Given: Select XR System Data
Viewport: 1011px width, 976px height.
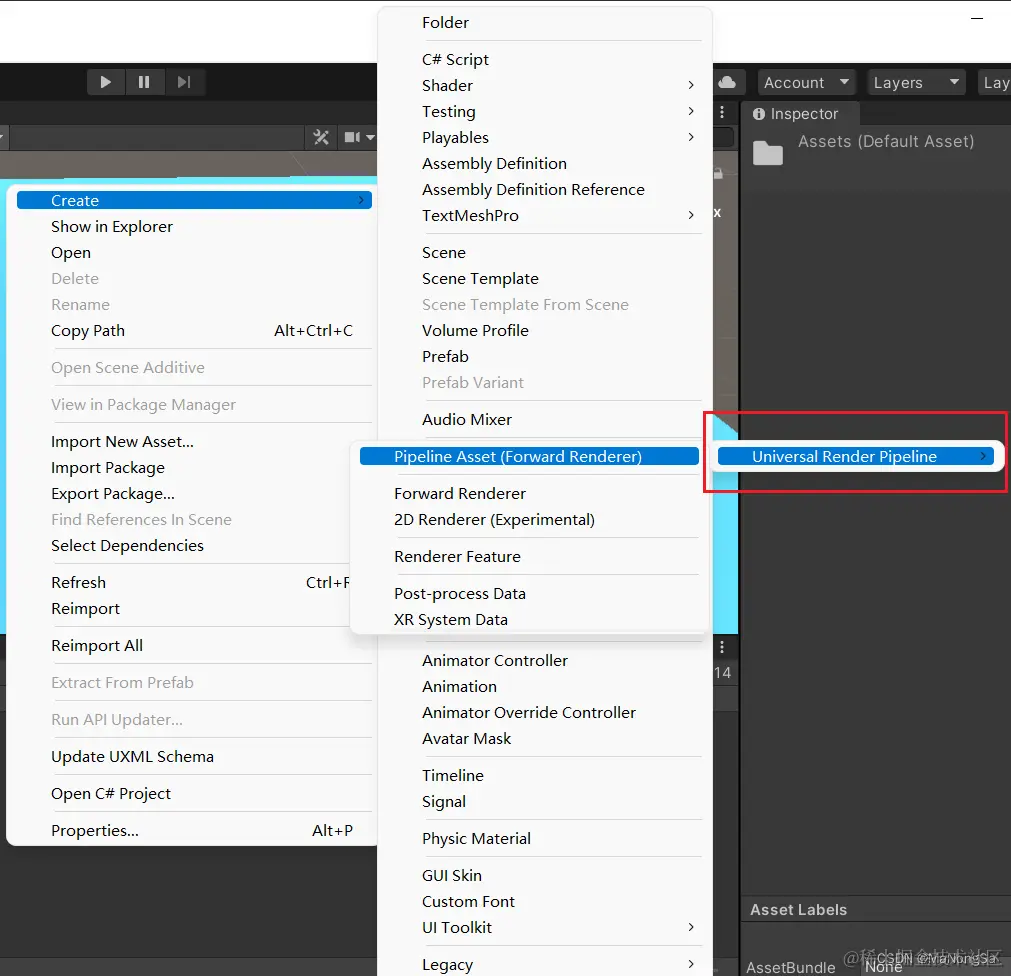Looking at the screenshot, I should (x=529, y=620).
